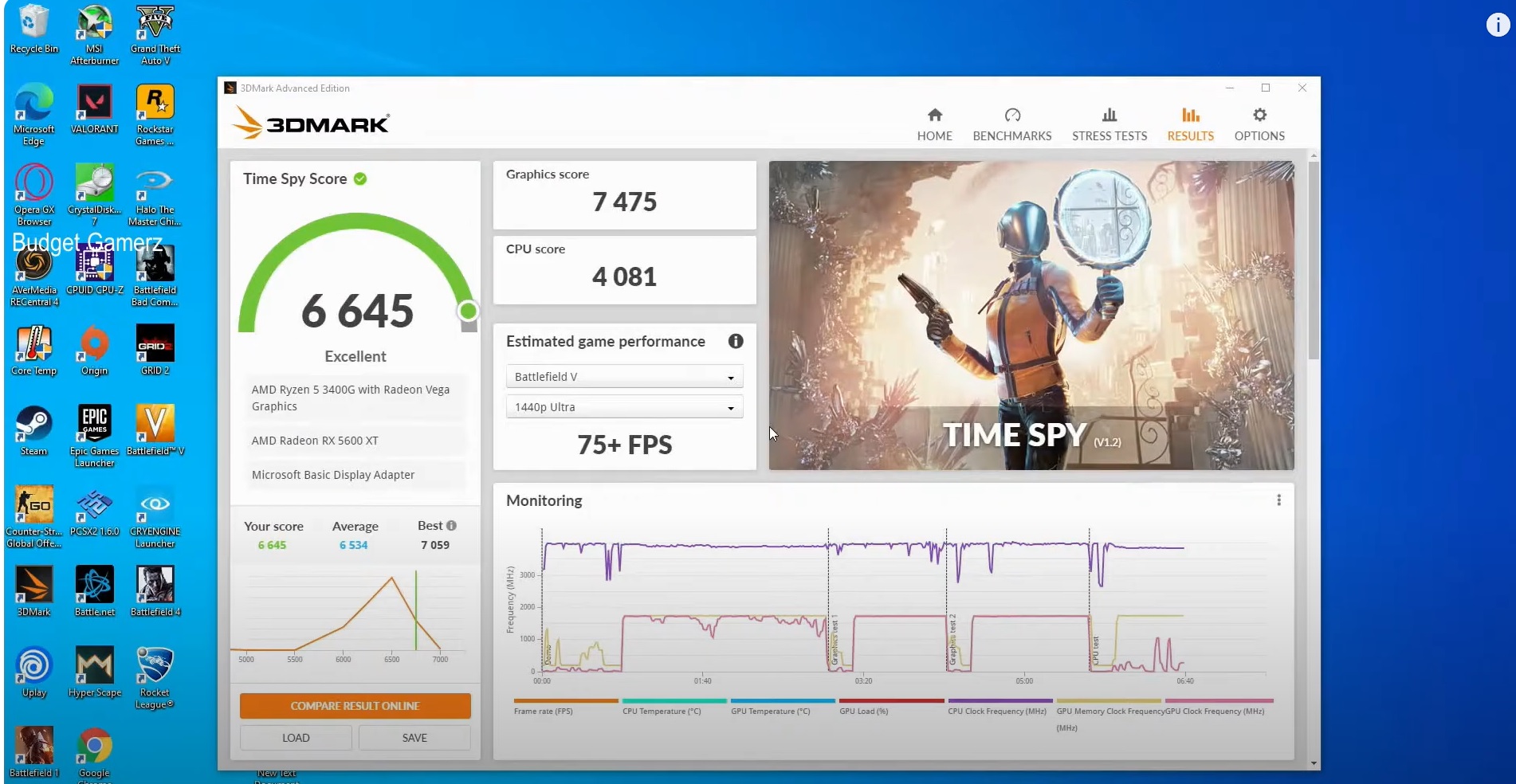Switch to the BENCHMARKS tab
The width and height of the screenshot is (1516, 784).
(1012, 125)
